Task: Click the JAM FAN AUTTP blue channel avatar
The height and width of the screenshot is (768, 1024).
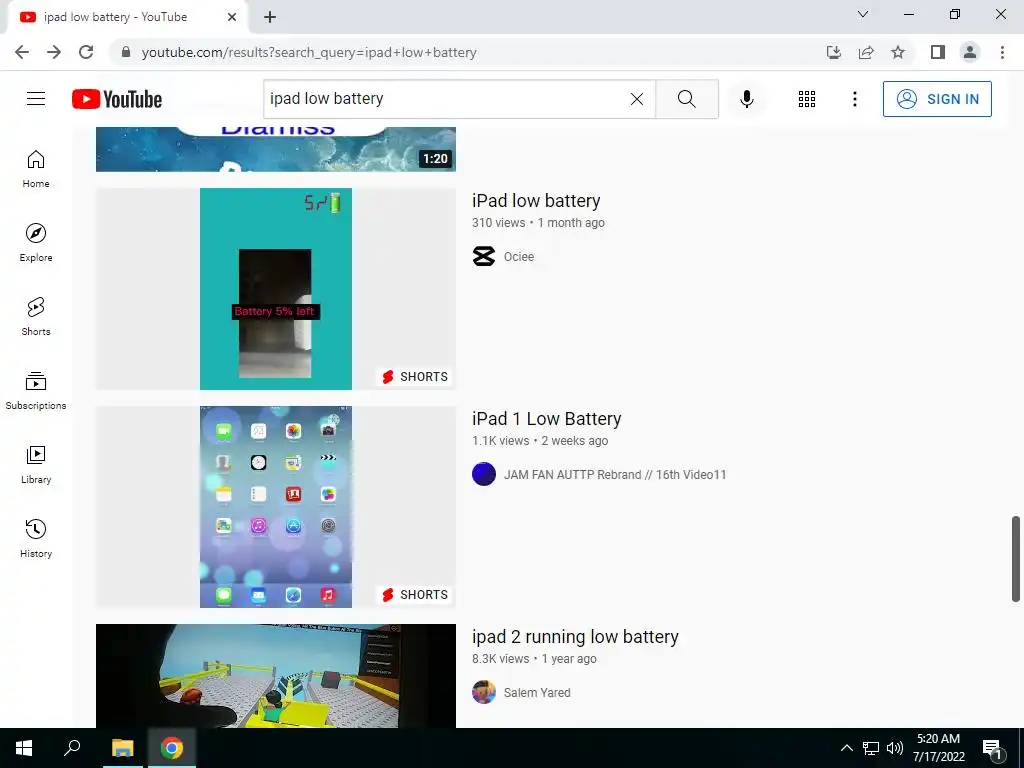Action: coord(483,474)
